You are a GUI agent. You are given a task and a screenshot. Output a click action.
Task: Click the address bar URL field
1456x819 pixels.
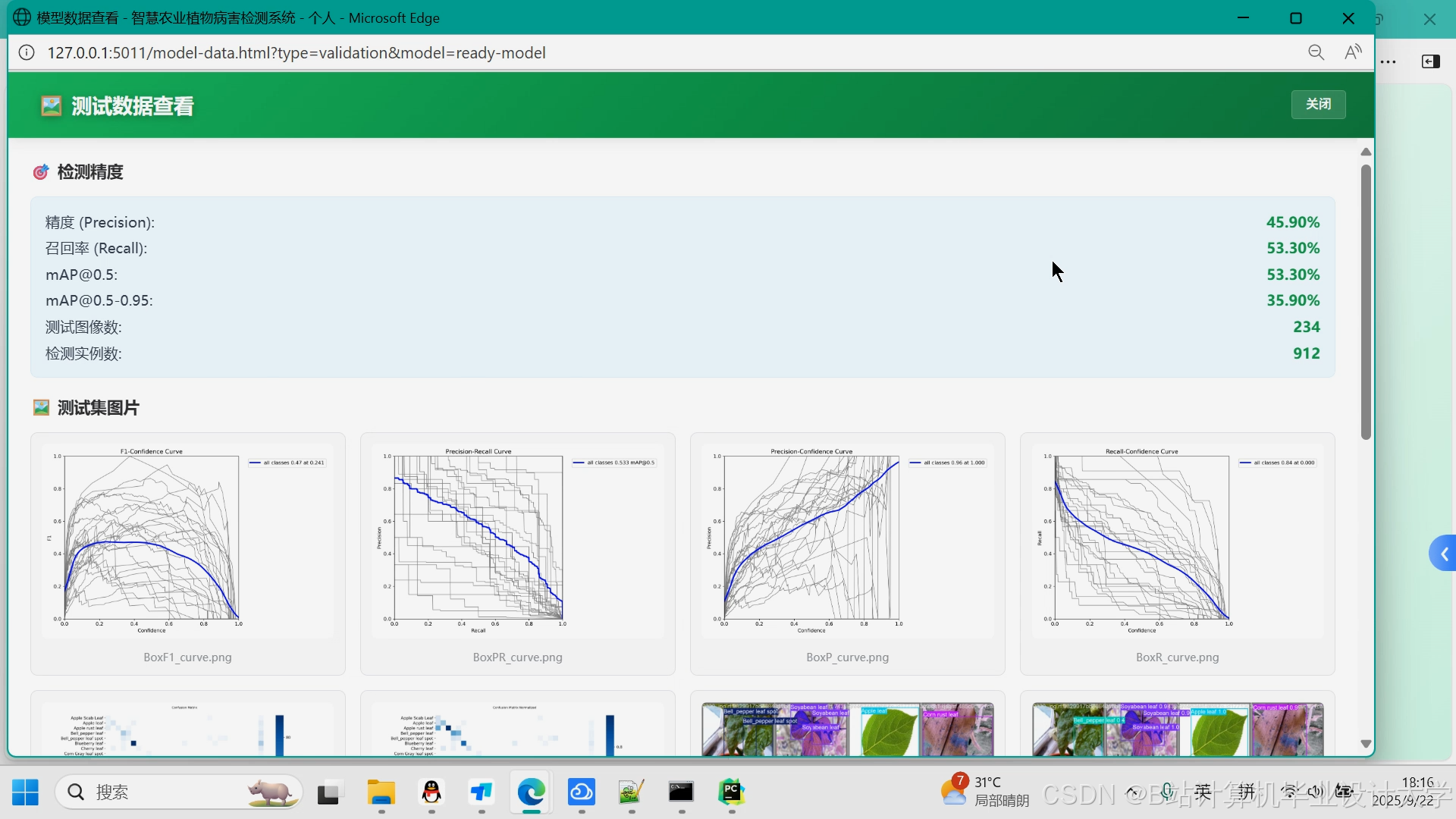pyautogui.click(x=297, y=53)
